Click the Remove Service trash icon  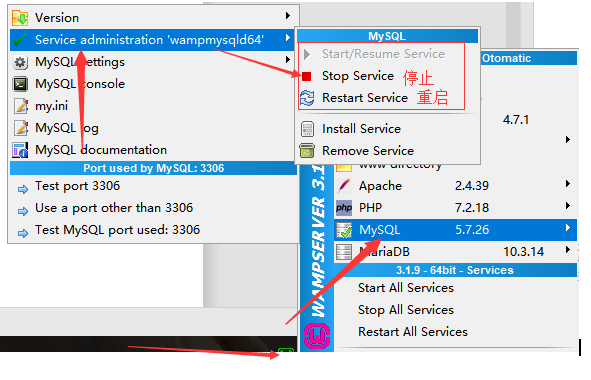pyautogui.click(x=307, y=150)
